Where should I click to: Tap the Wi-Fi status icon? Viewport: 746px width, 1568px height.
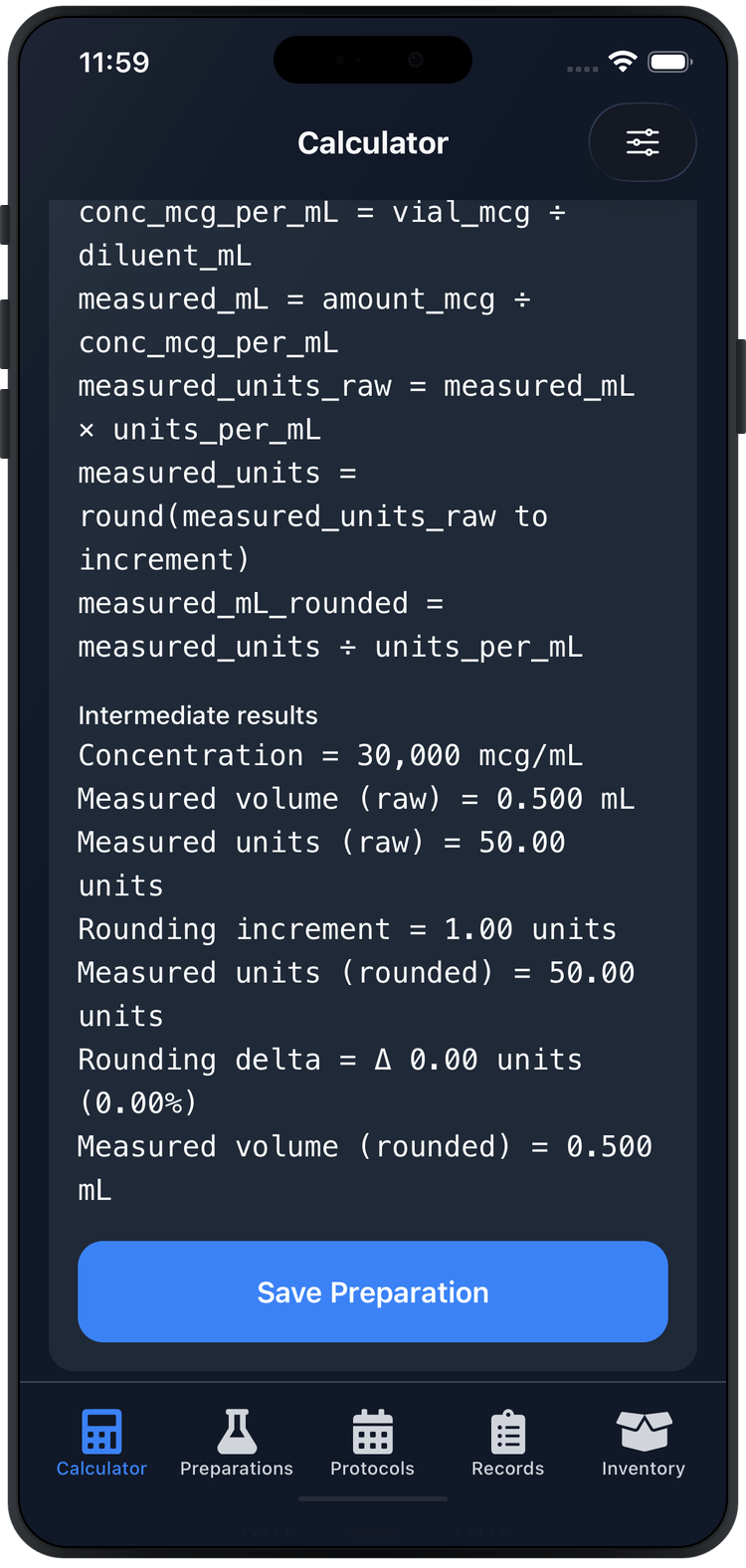[x=622, y=61]
